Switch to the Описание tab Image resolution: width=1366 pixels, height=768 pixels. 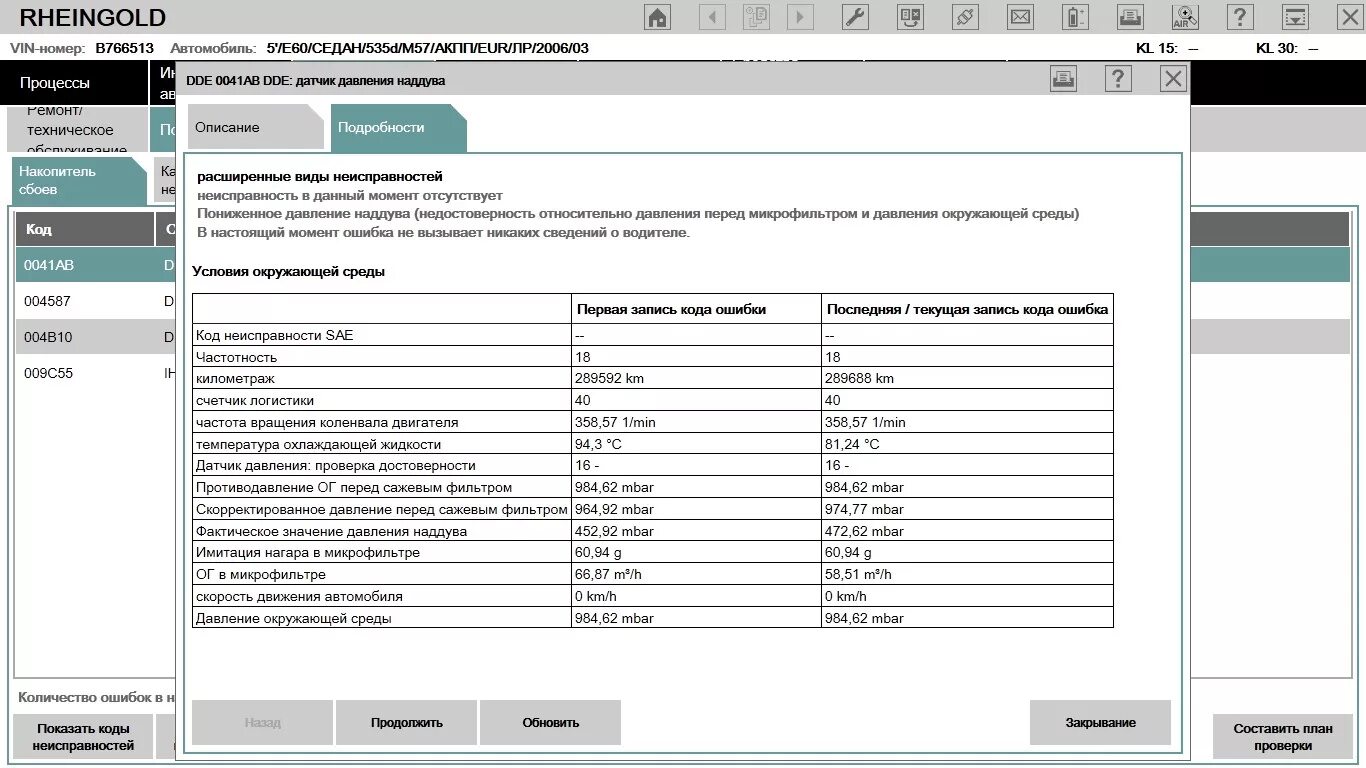255,128
